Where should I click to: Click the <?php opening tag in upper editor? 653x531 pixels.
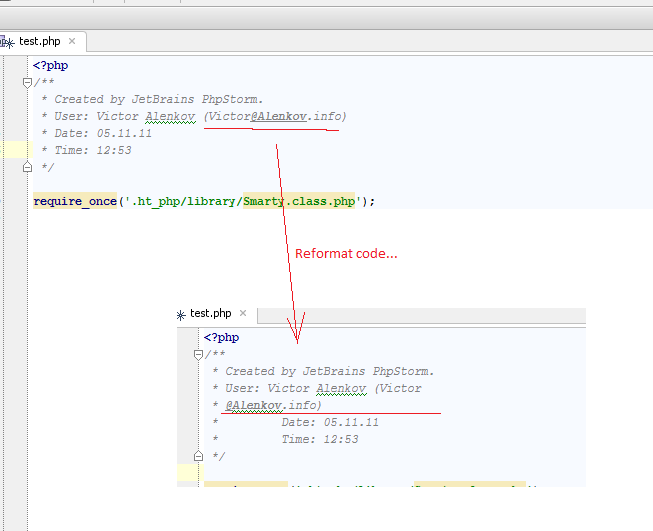50,65
